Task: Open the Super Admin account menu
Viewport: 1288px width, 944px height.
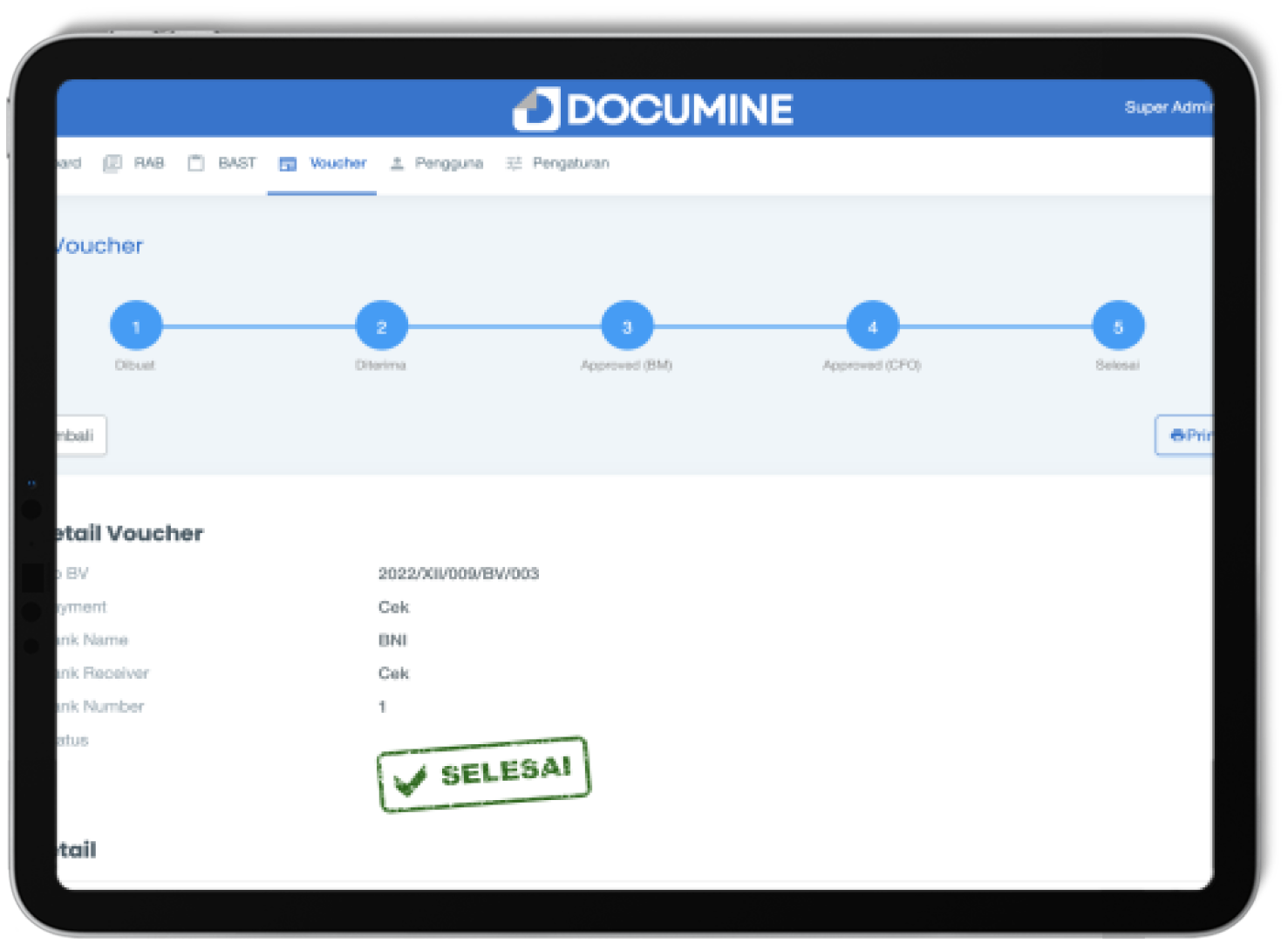Action: (1168, 107)
